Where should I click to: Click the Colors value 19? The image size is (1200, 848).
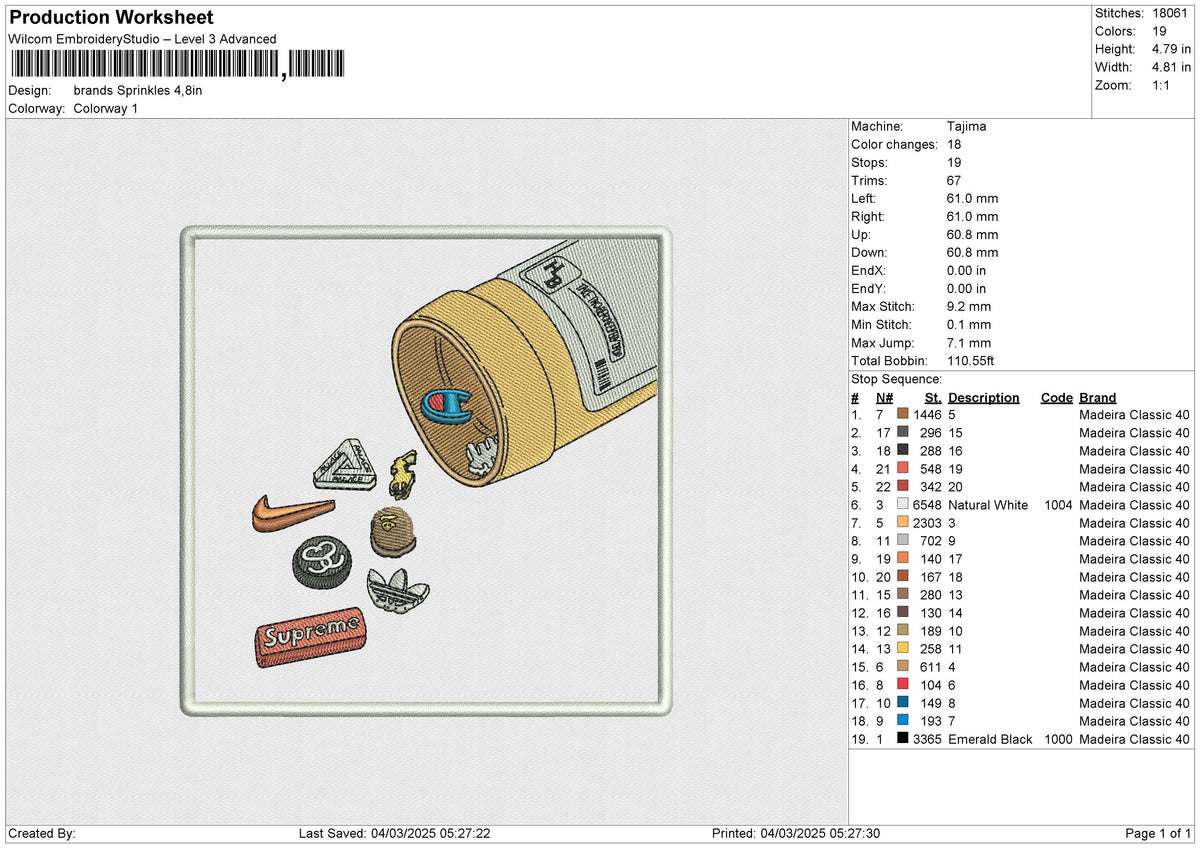point(1160,31)
